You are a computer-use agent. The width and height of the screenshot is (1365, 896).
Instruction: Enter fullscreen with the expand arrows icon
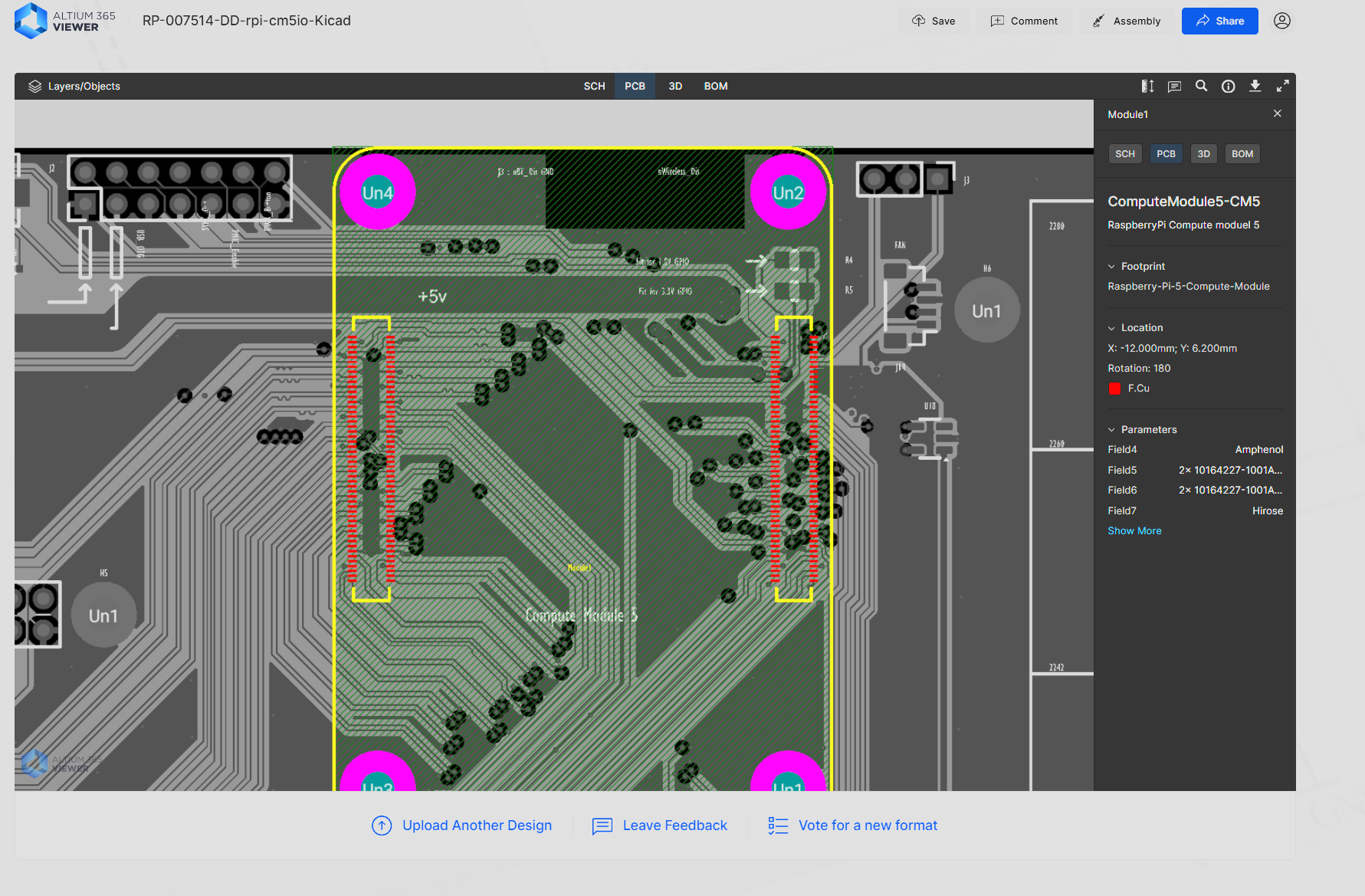point(1282,87)
